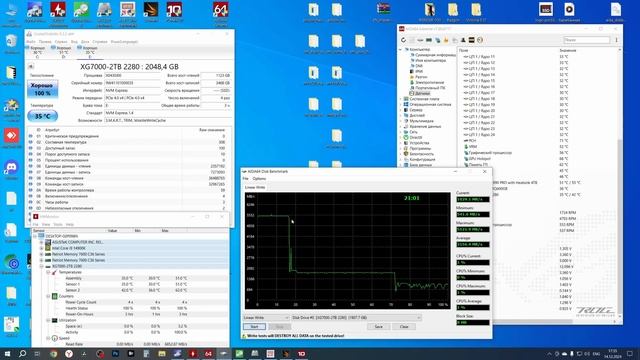This screenshot has height=360, width=640.
Task: Switch to drive E: tab in CrystalDiskInfo
Action: (x=89, y=52)
